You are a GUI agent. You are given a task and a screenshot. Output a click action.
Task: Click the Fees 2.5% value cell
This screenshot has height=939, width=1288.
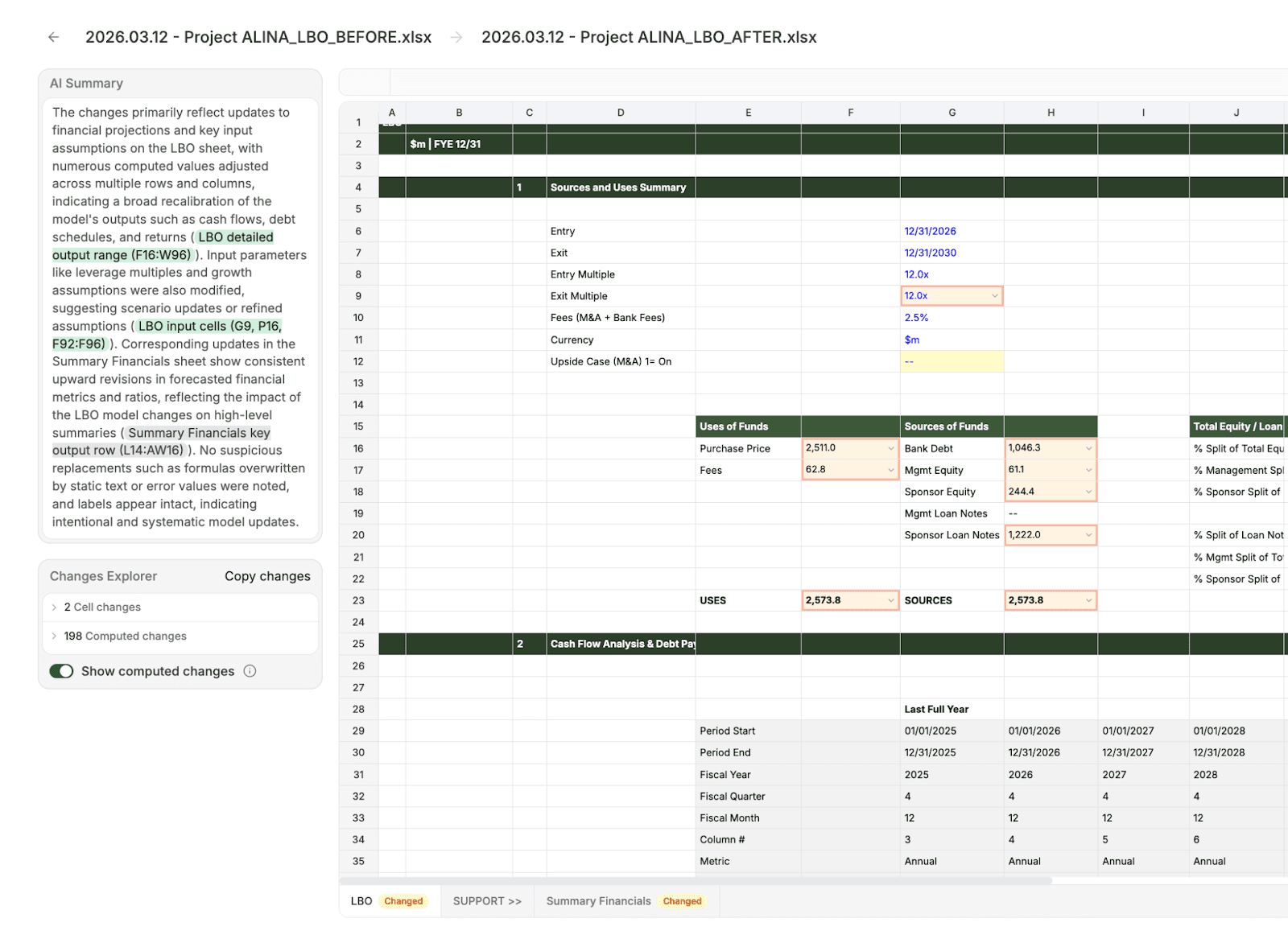(952, 318)
